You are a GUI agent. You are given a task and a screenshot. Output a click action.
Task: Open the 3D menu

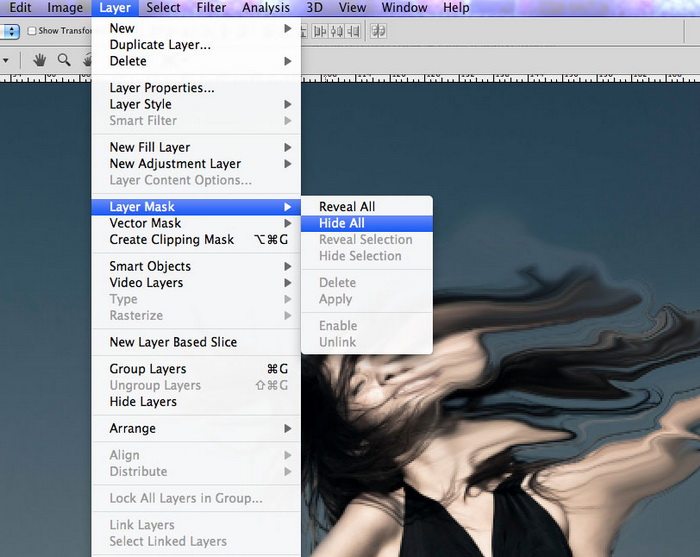[314, 8]
